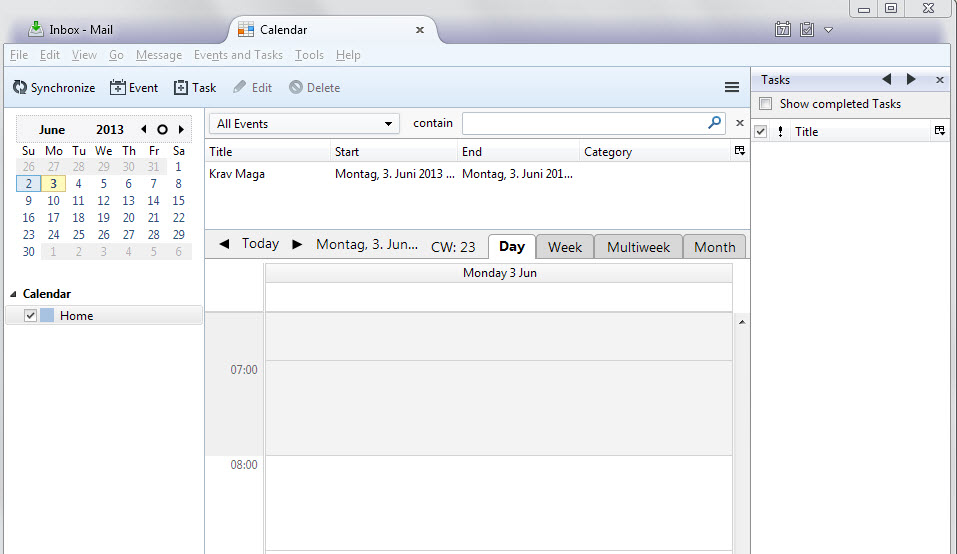This screenshot has width=957, height=554.
Task: Create a new Event from toolbar
Action: tap(134, 87)
